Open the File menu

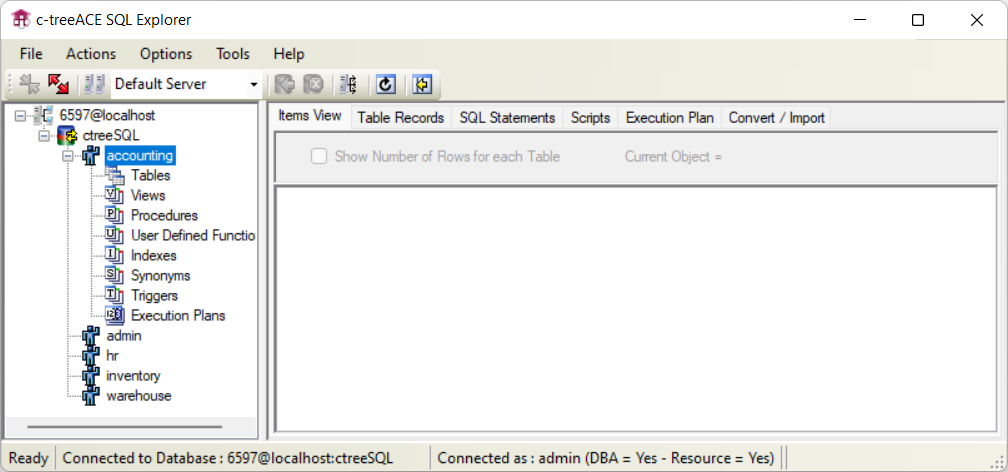point(31,54)
